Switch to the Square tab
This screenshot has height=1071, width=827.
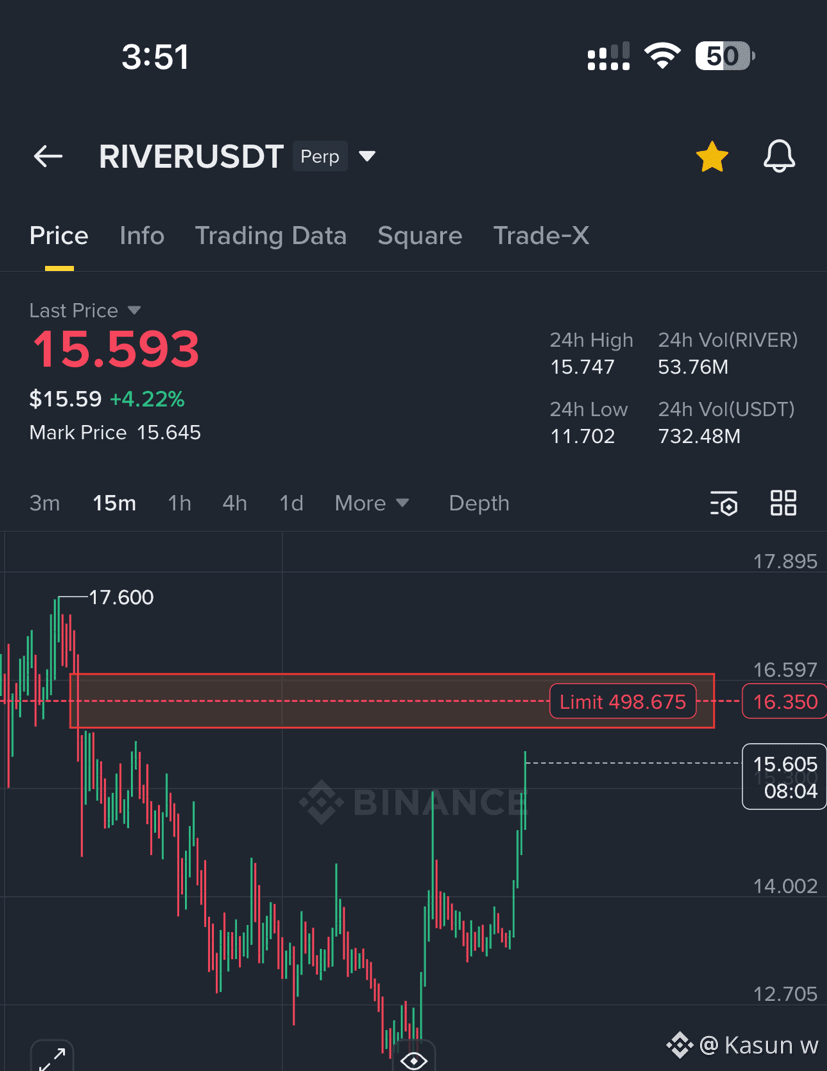[x=420, y=236]
